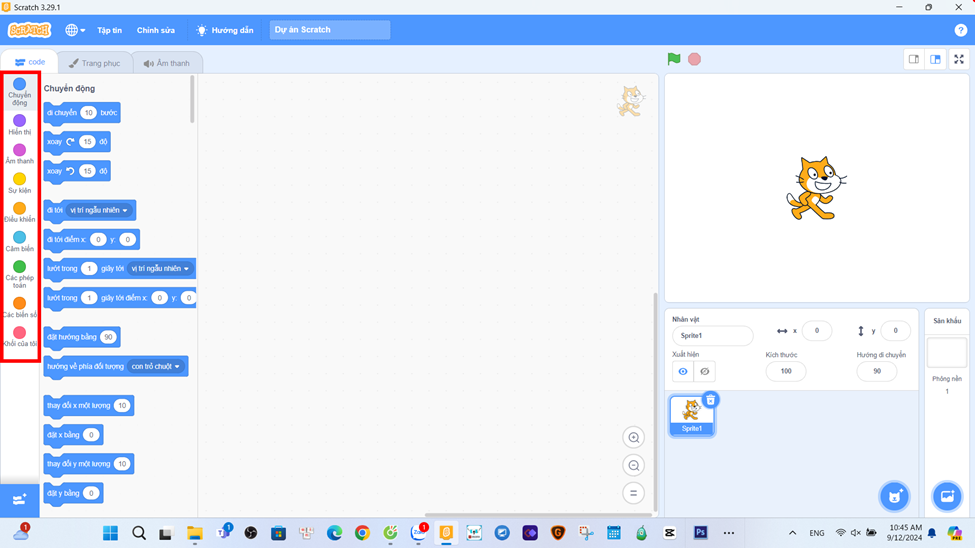Open dropdown in lướt trong giây tới block
This screenshot has height=548, width=975.
(x=160, y=269)
